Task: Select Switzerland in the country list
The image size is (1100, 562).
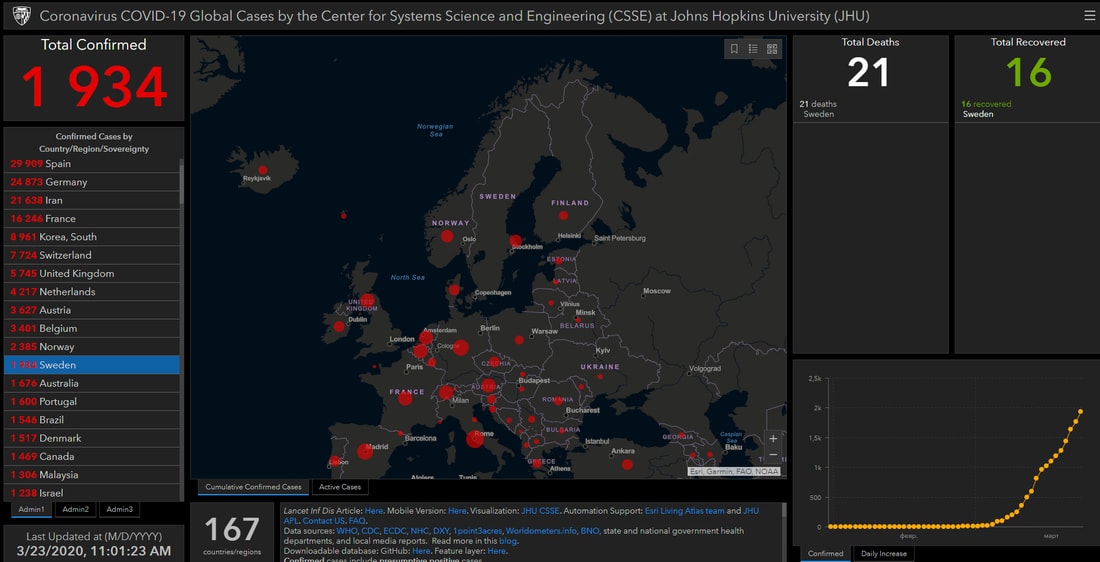Action: (x=92, y=255)
